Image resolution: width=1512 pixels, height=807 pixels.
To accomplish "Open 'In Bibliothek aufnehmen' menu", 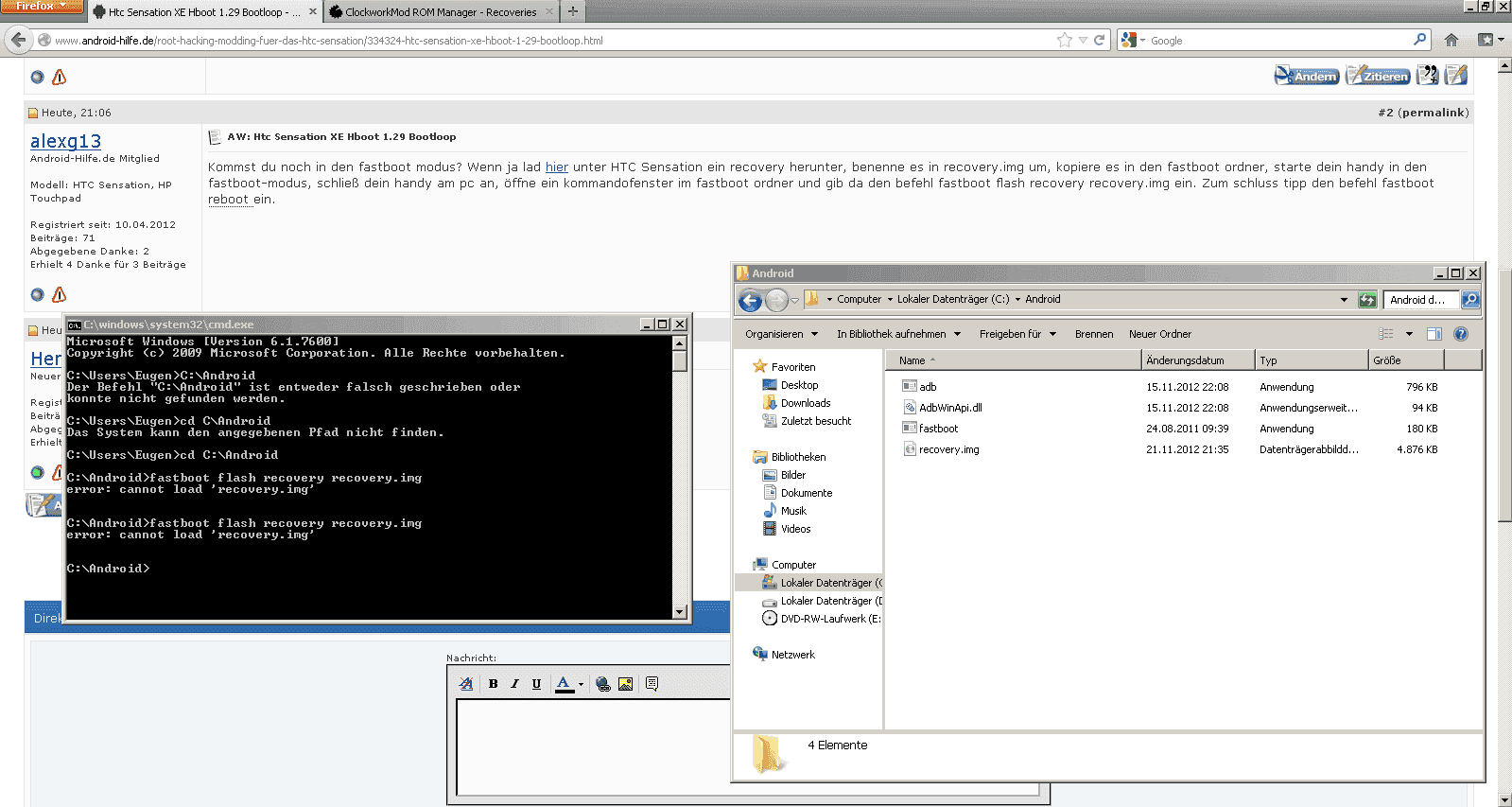I will [x=898, y=334].
